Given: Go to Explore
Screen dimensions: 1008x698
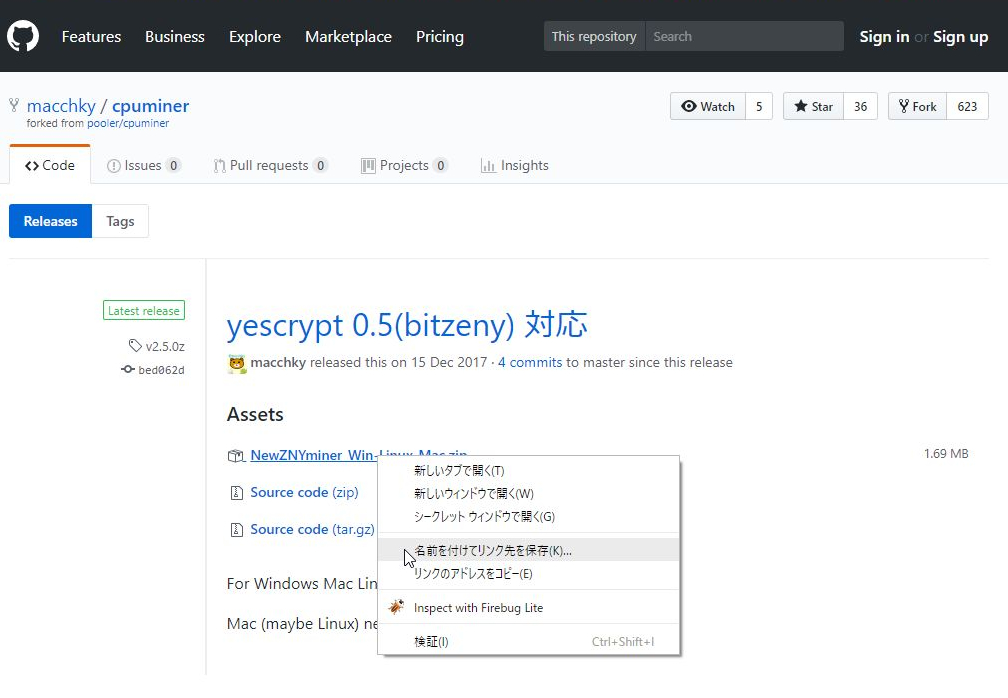Looking at the screenshot, I should tap(255, 37).
